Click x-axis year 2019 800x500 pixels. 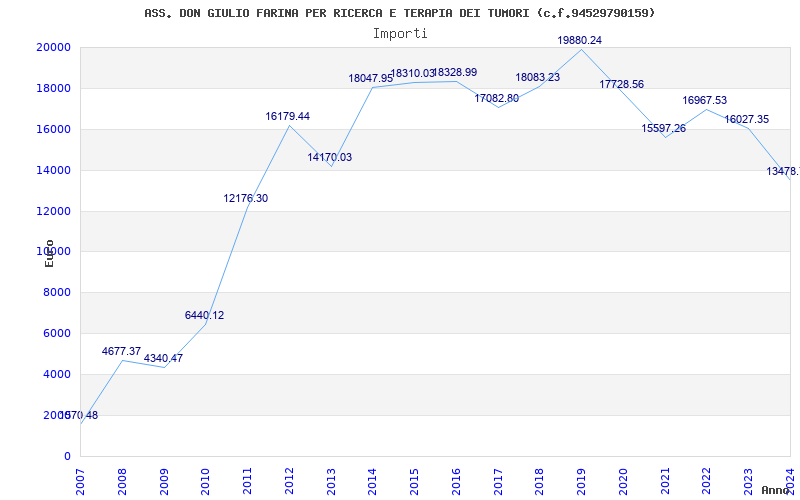(x=582, y=482)
